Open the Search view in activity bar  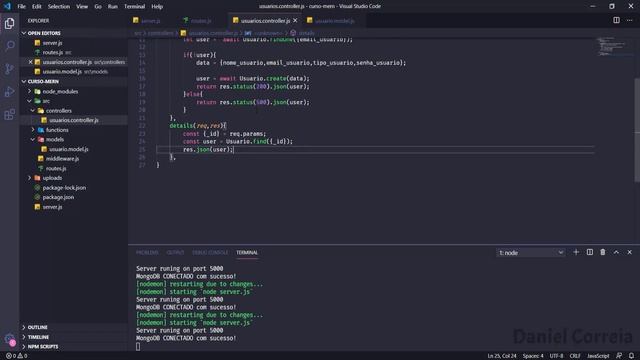9,46
